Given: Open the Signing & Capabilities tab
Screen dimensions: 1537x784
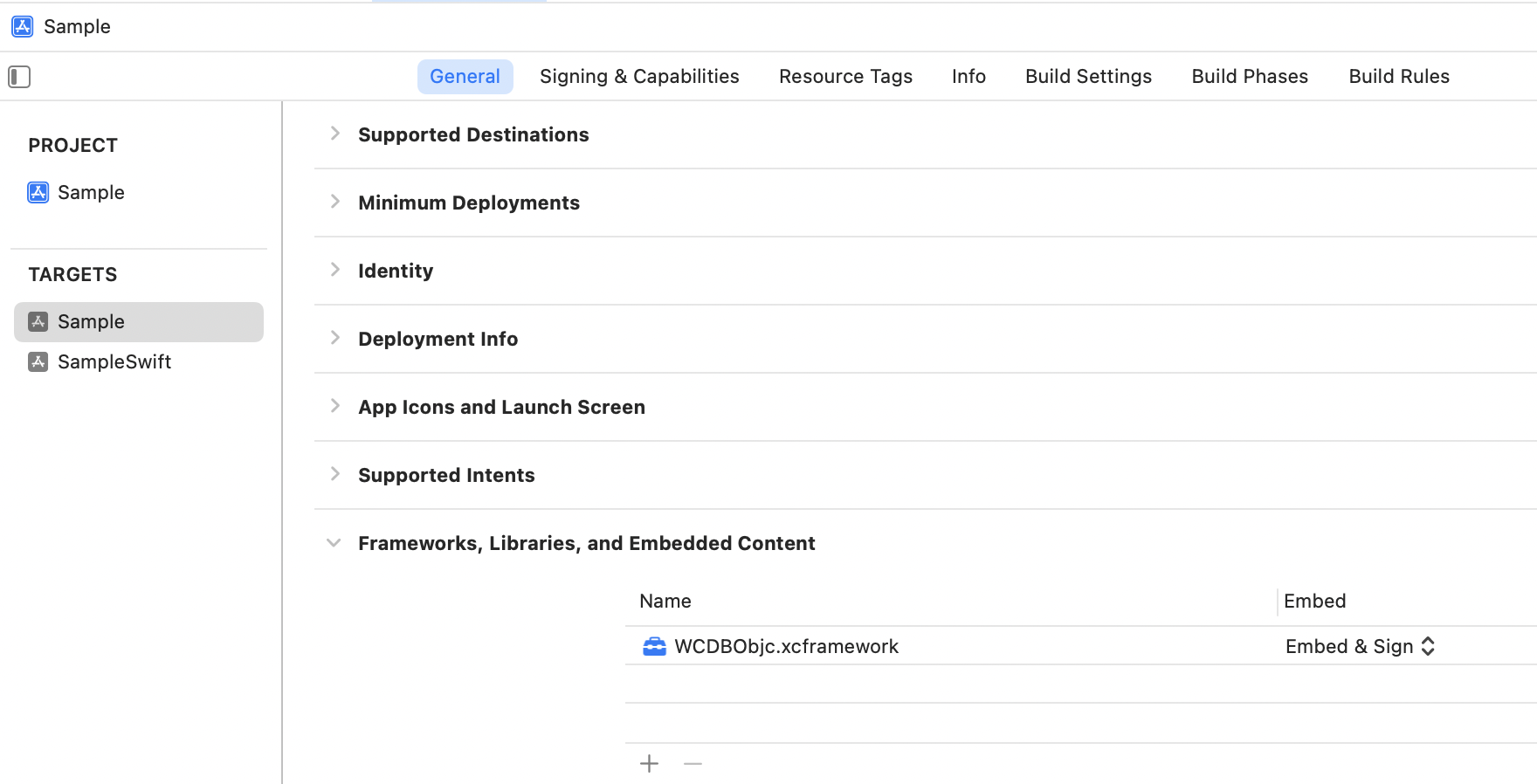Looking at the screenshot, I should [x=639, y=76].
